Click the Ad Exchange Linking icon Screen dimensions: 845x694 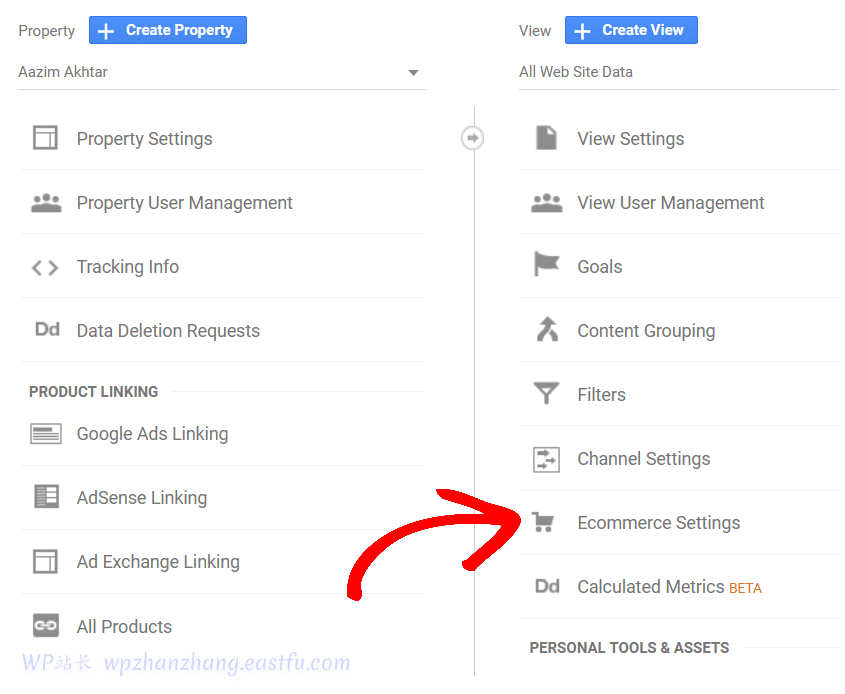45,561
